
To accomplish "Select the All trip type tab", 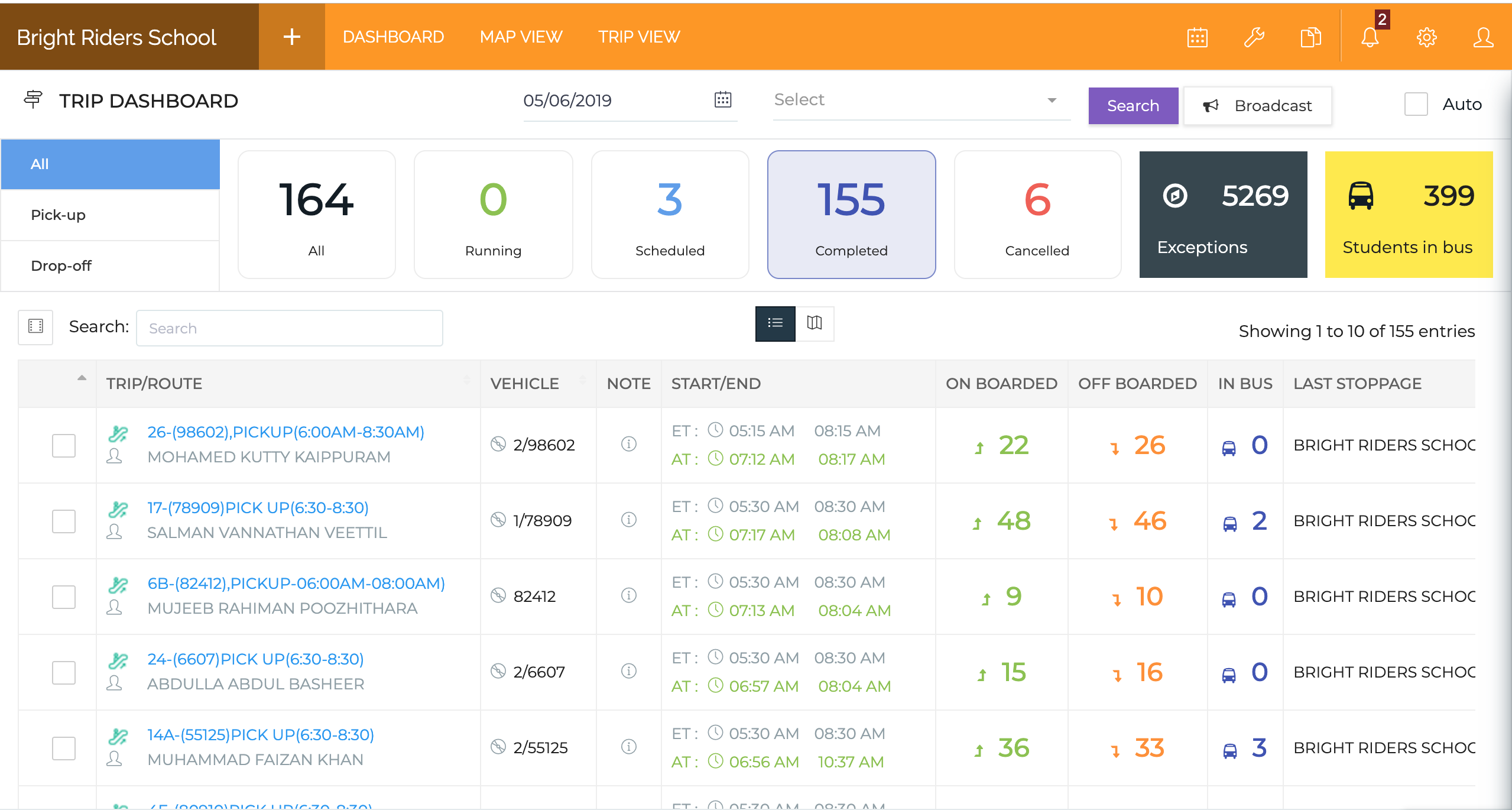I will [111, 164].
